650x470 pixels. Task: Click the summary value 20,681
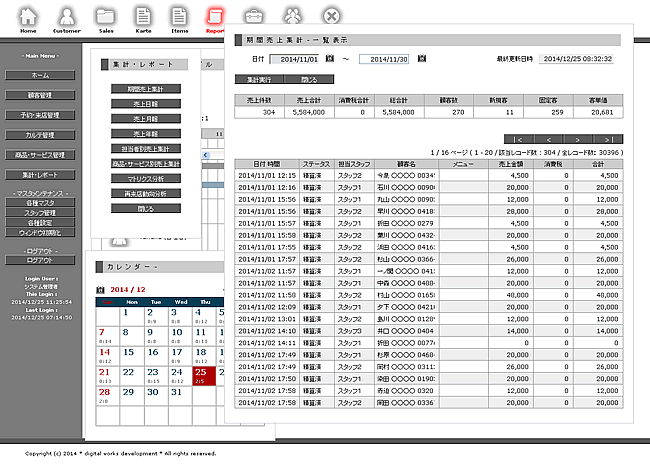[598, 112]
